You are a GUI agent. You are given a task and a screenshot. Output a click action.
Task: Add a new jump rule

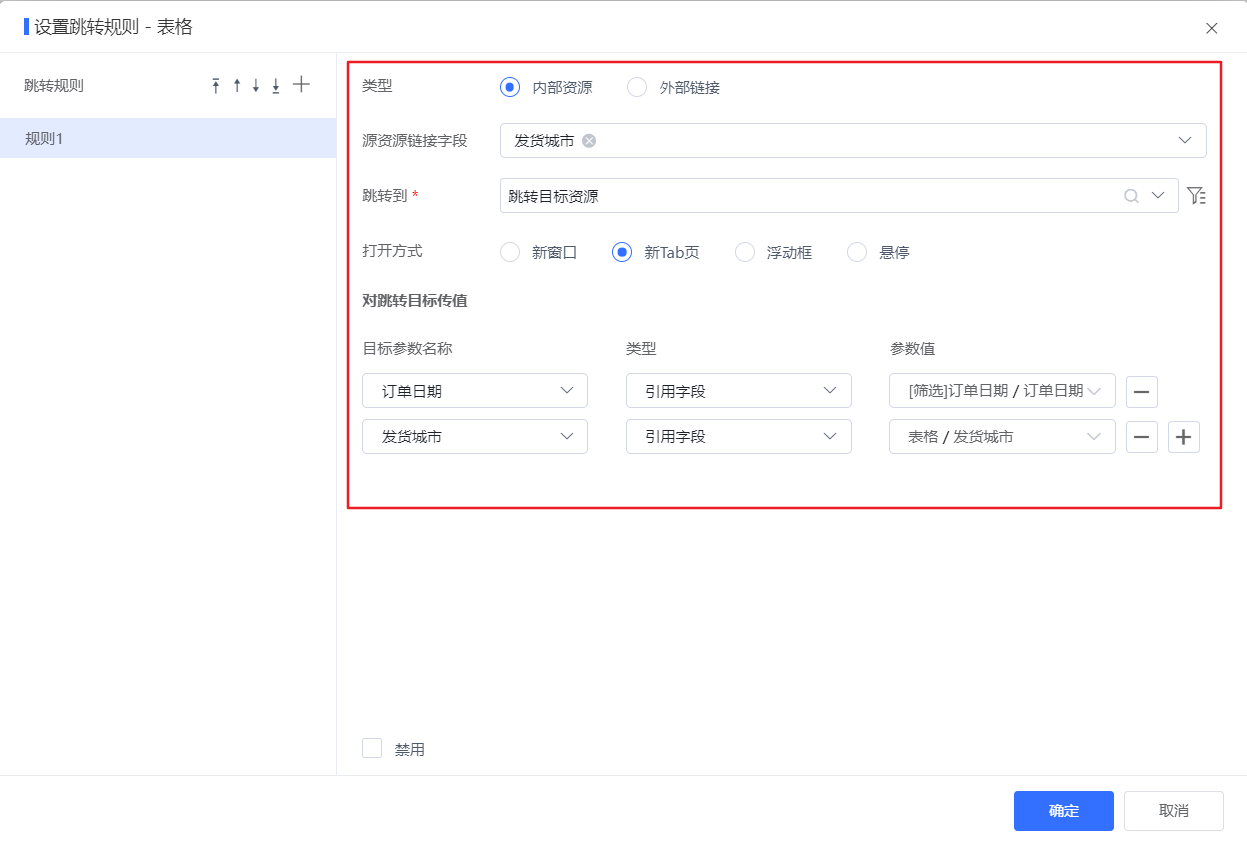pos(301,85)
